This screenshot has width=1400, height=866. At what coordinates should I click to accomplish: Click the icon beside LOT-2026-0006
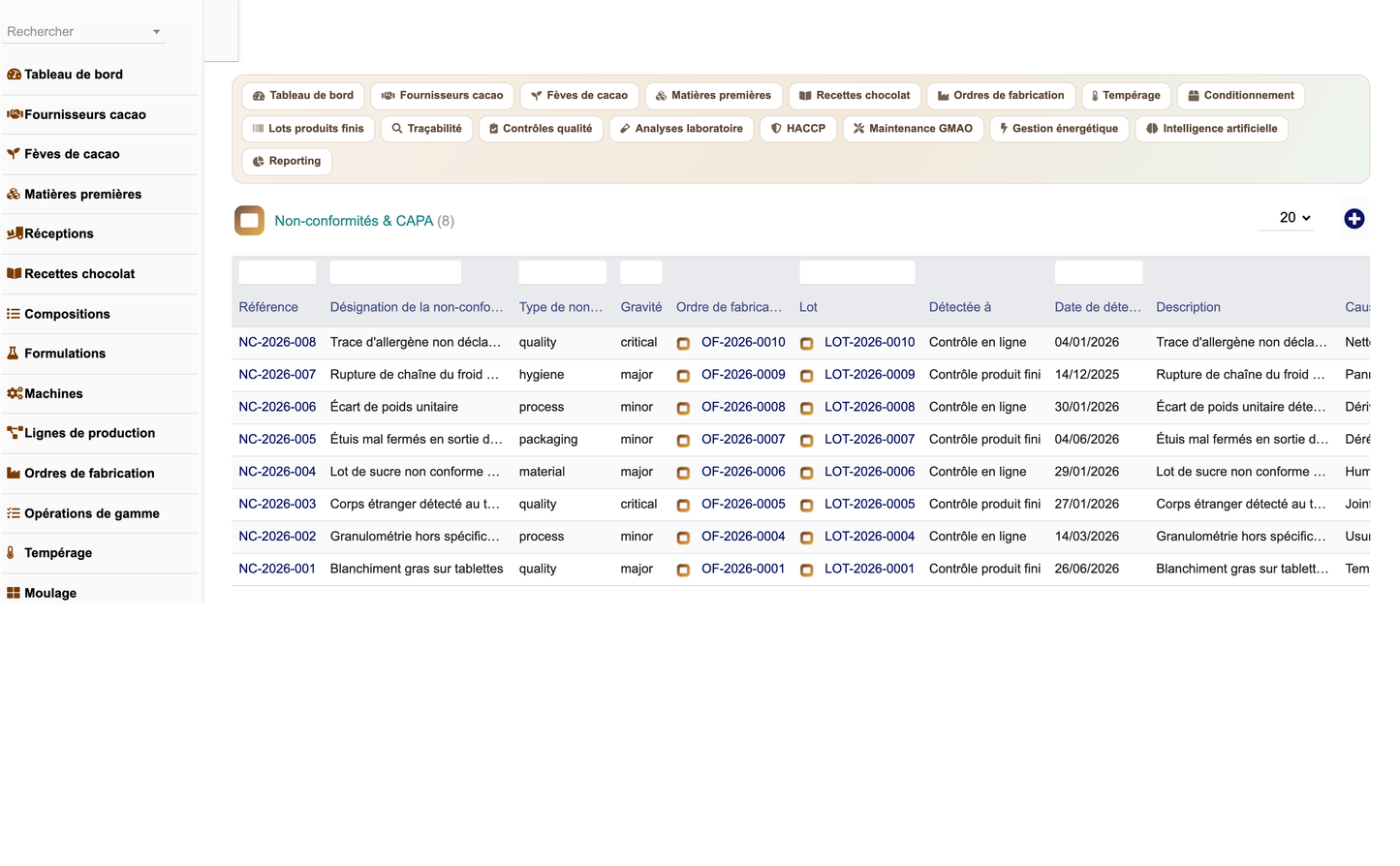(x=806, y=473)
